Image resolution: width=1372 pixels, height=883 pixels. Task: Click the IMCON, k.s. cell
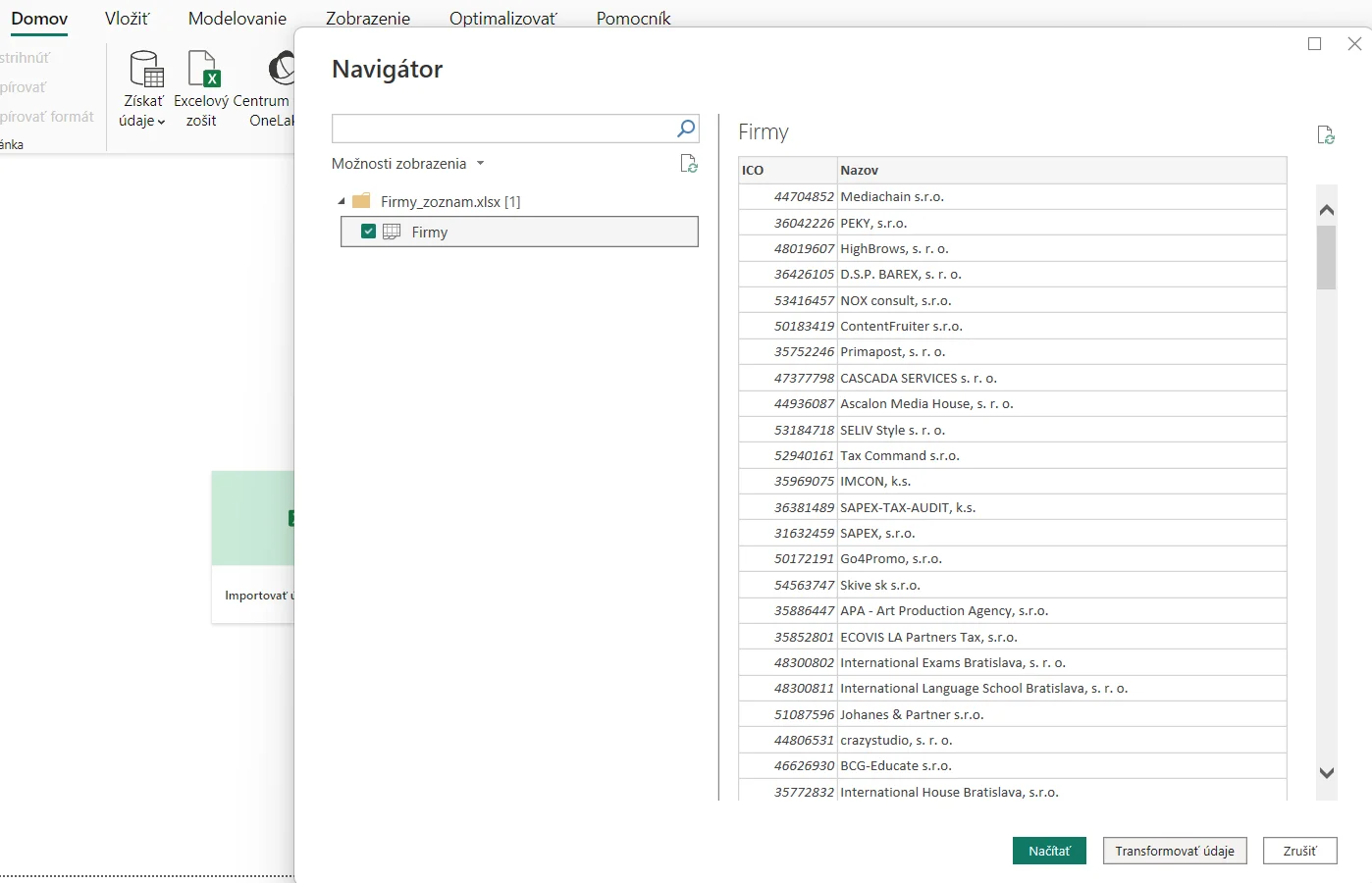1062,481
